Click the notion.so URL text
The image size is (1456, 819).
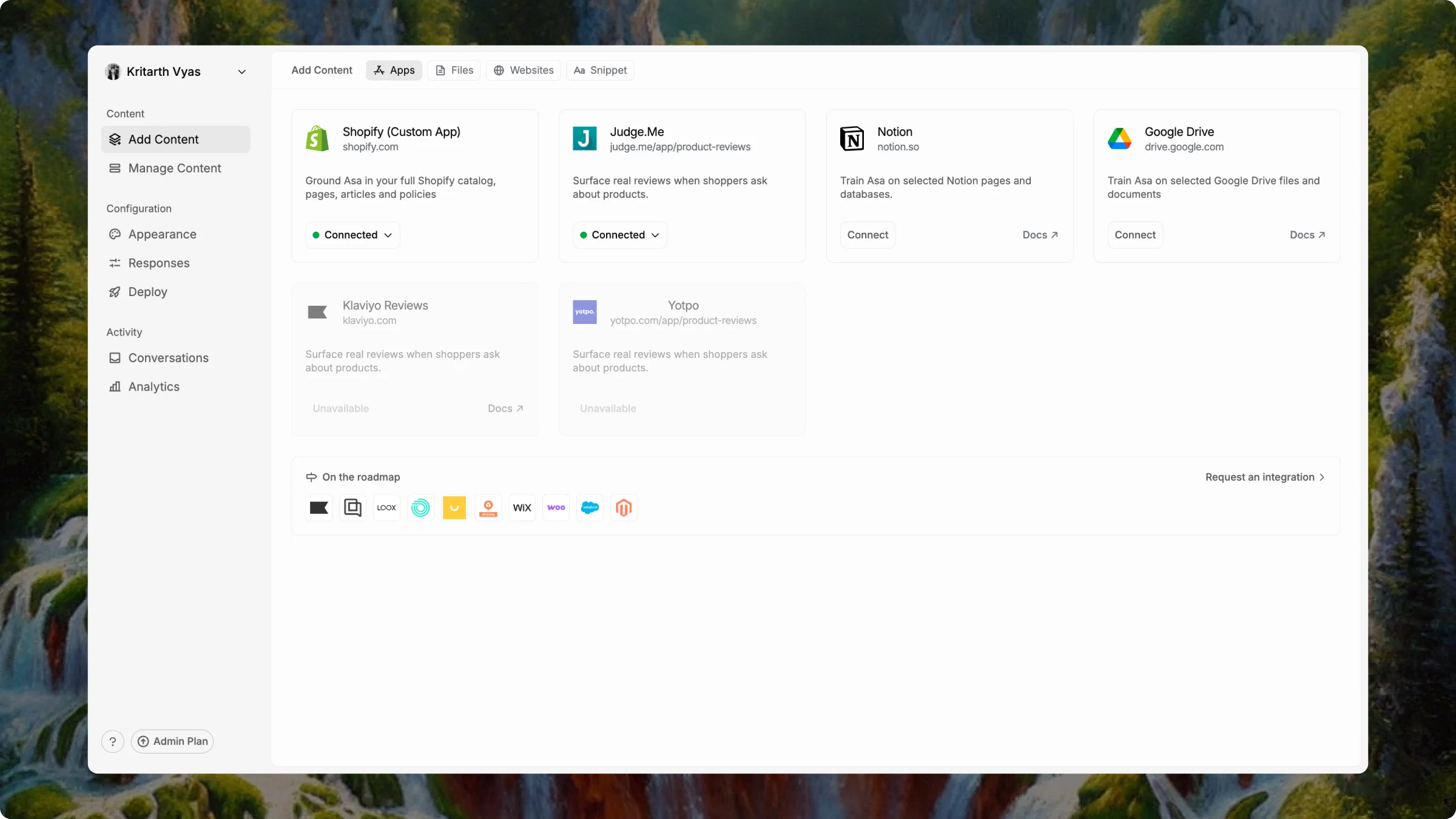pos(898,147)
